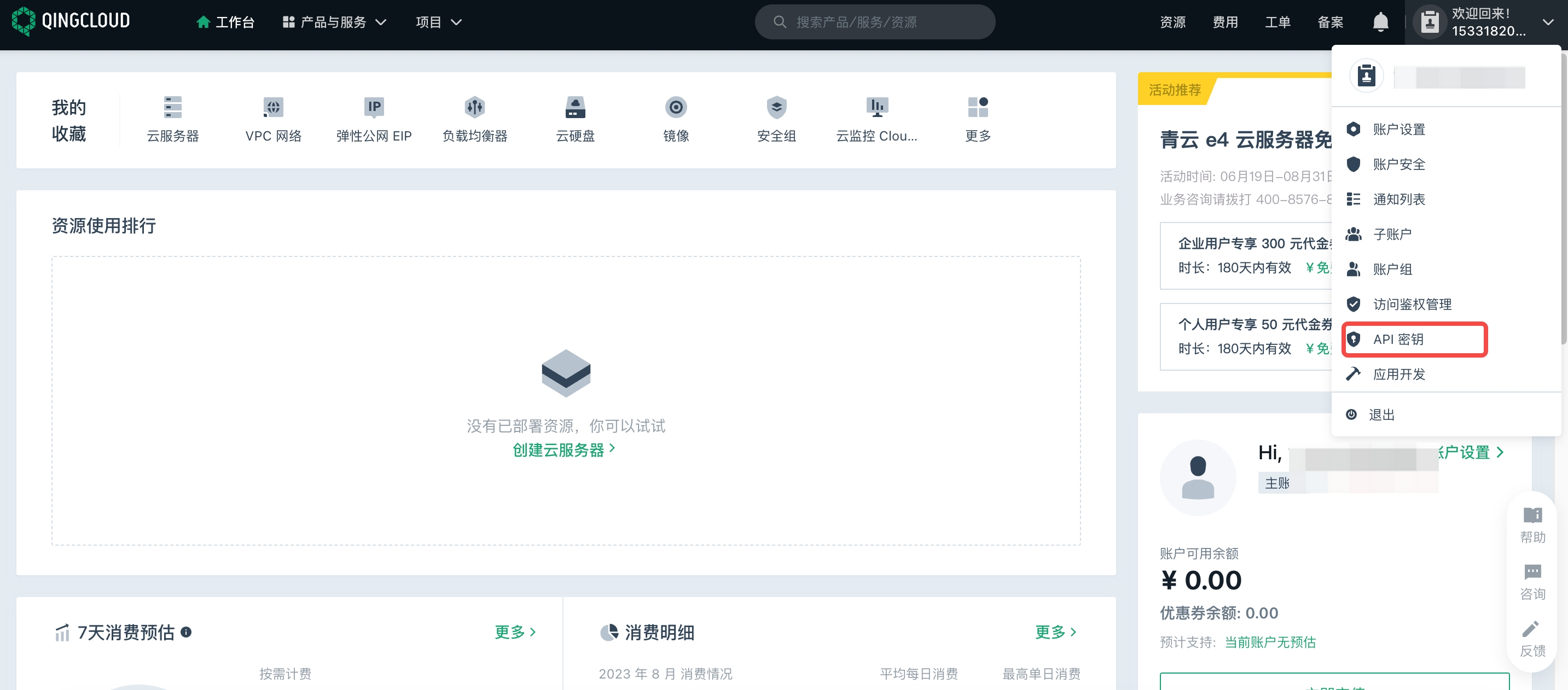Open the VPC 网络 favorite icon
The image size is (1568, 690).
click(274, 108)
